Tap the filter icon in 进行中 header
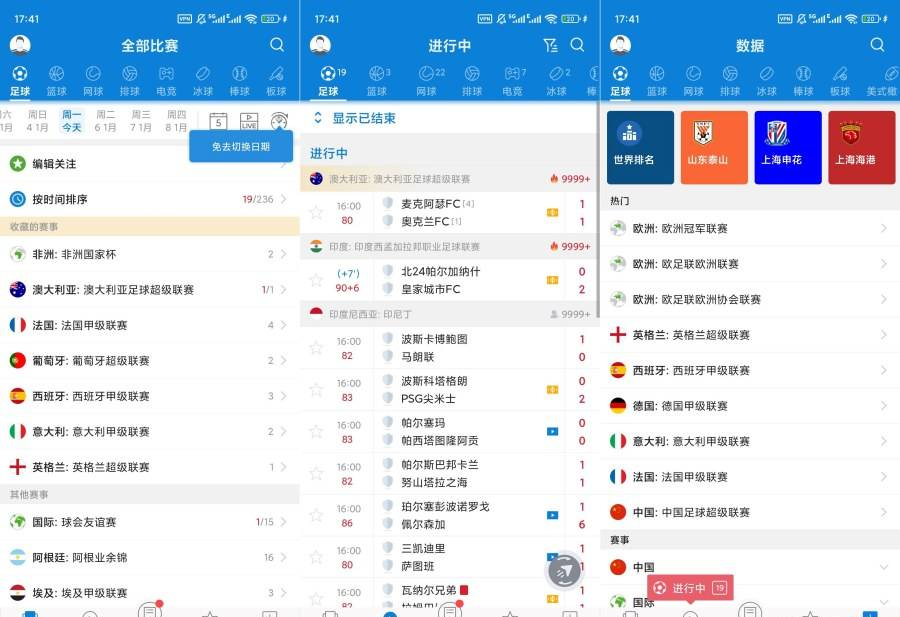 point(550,45)
